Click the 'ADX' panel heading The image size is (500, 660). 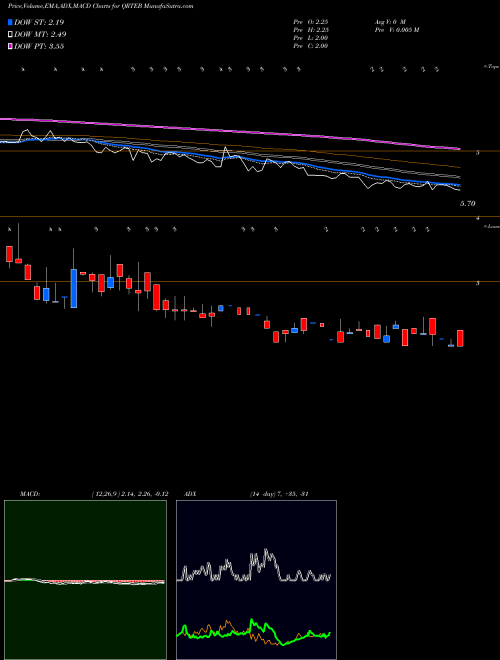coord(190,494)
